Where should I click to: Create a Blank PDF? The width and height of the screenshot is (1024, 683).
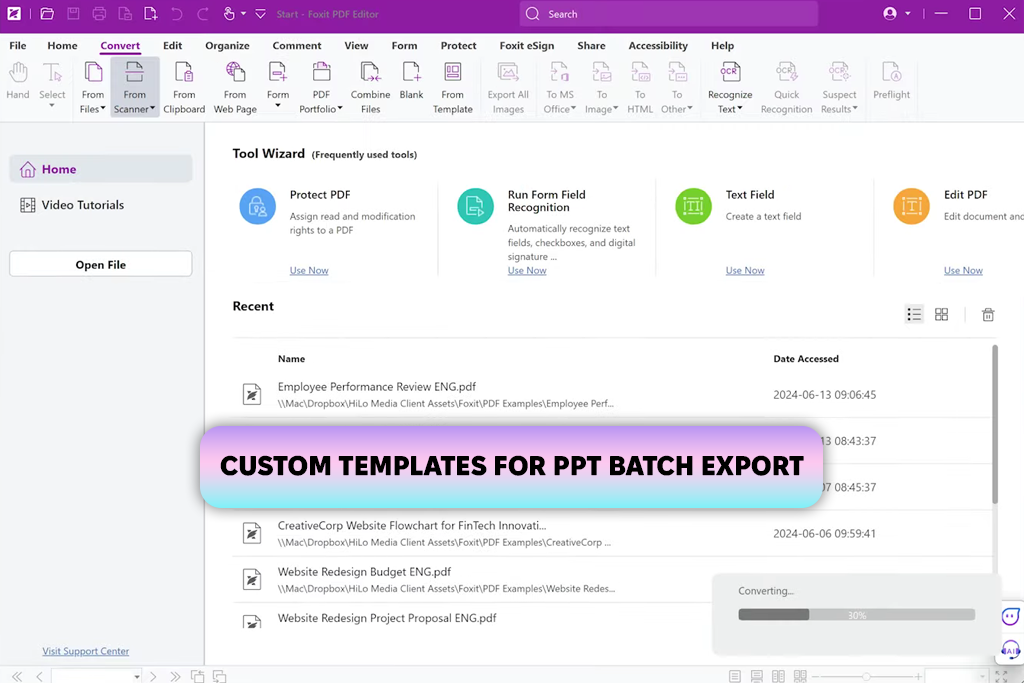pos(411,81)
